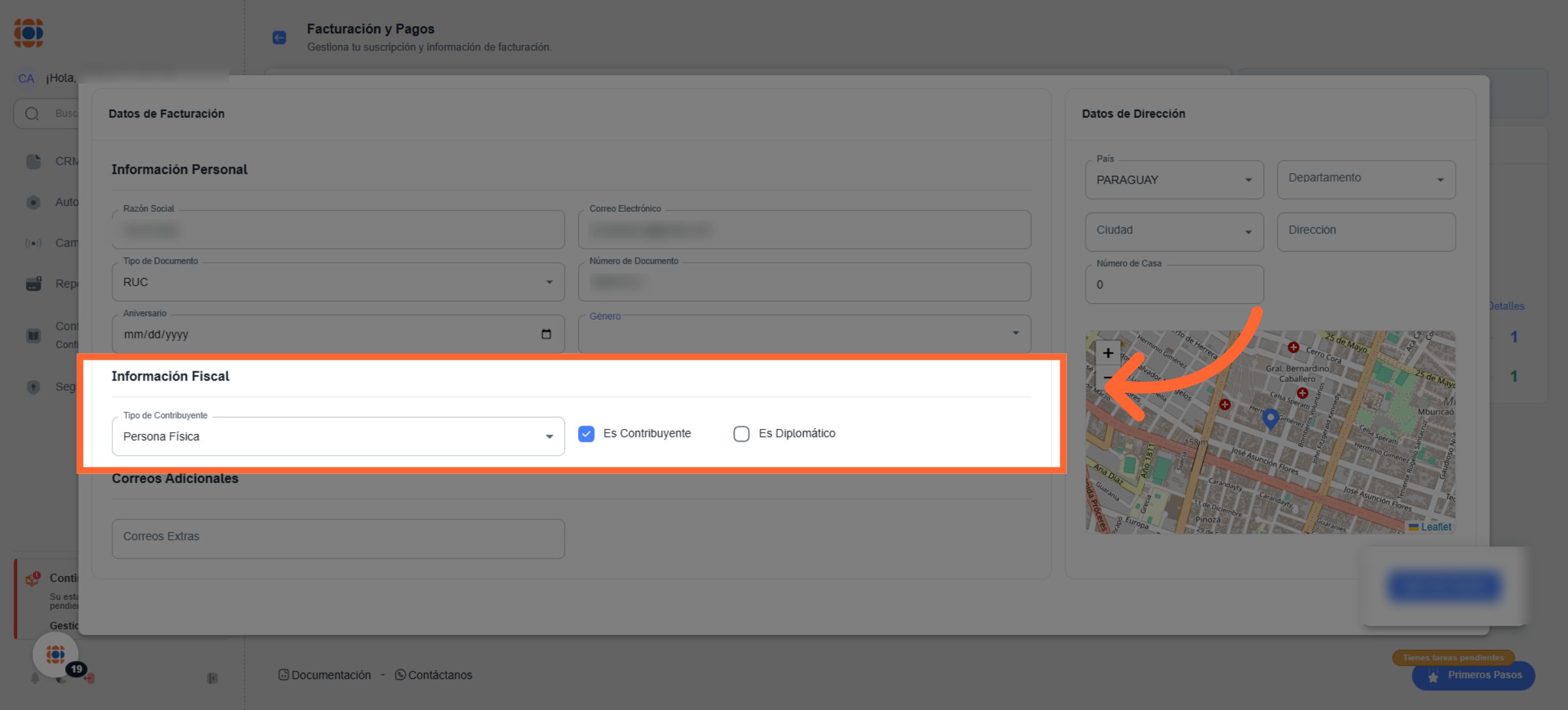Open the Aniversario calendar picker icon
This screenshot has height=710, width=1568.
[x=546, y=334]
